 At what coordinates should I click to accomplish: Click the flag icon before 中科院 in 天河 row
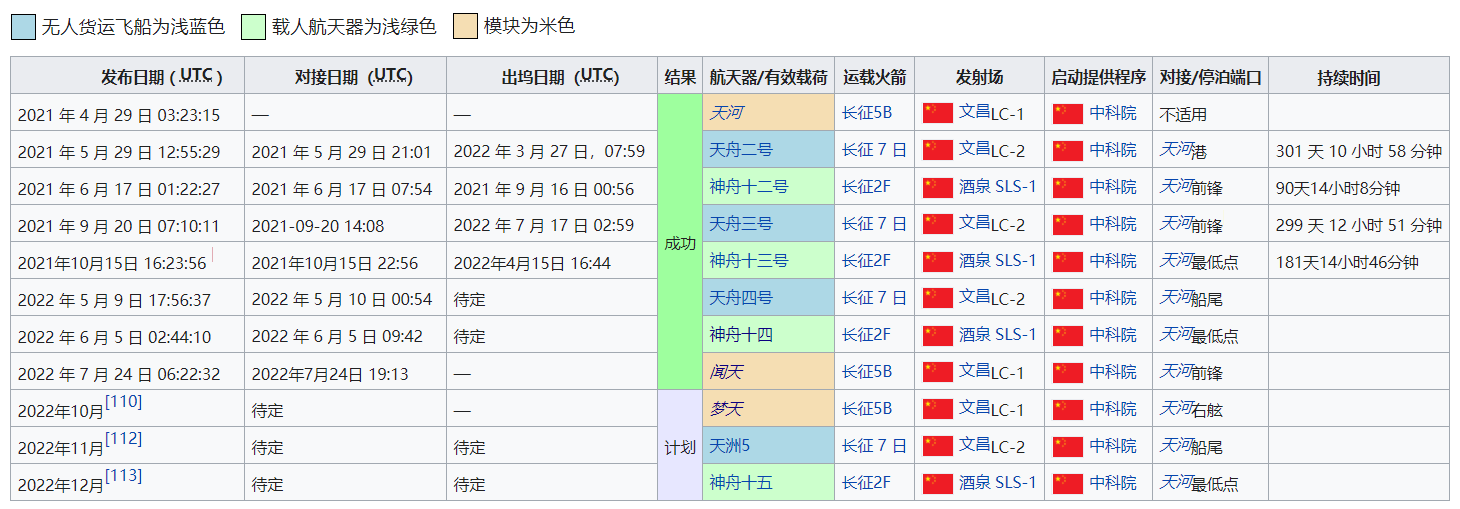1068,113
